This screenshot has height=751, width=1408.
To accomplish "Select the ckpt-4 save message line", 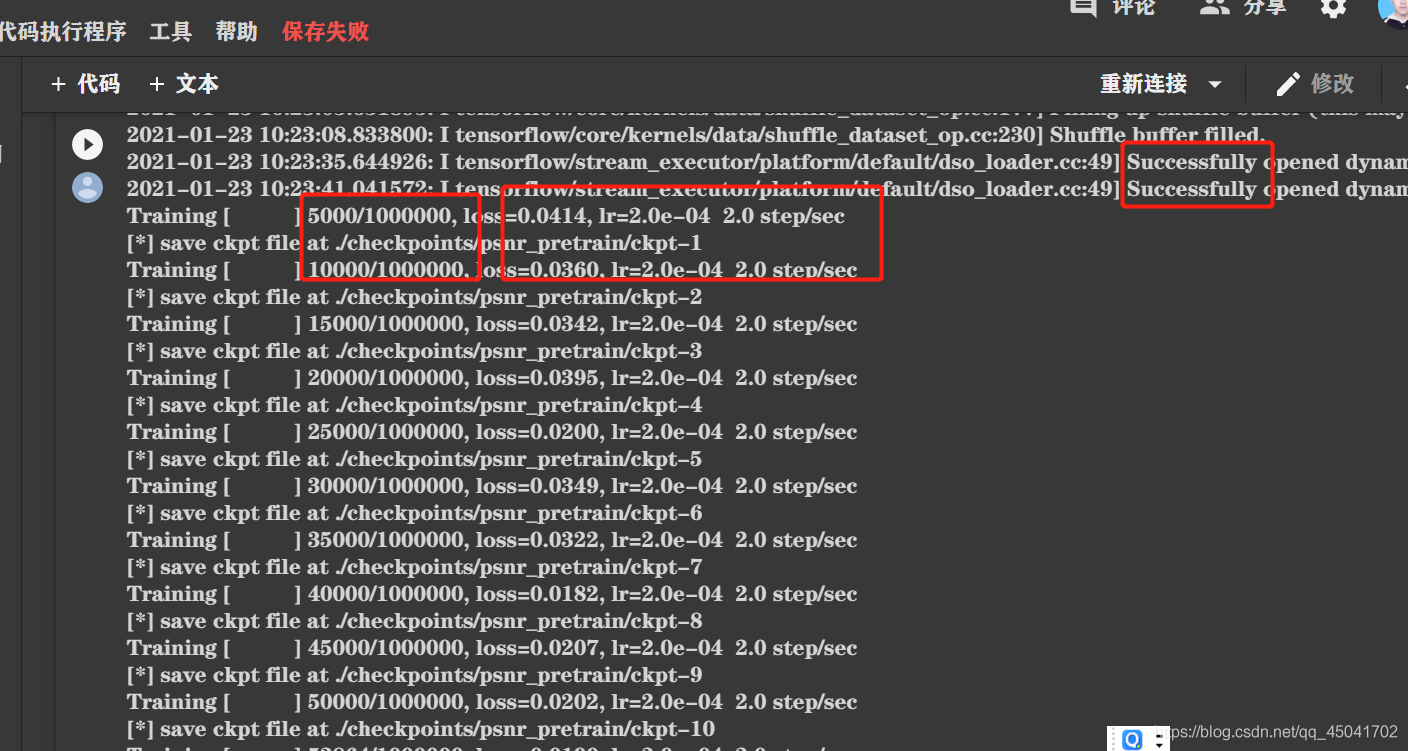I will [414, 405].
